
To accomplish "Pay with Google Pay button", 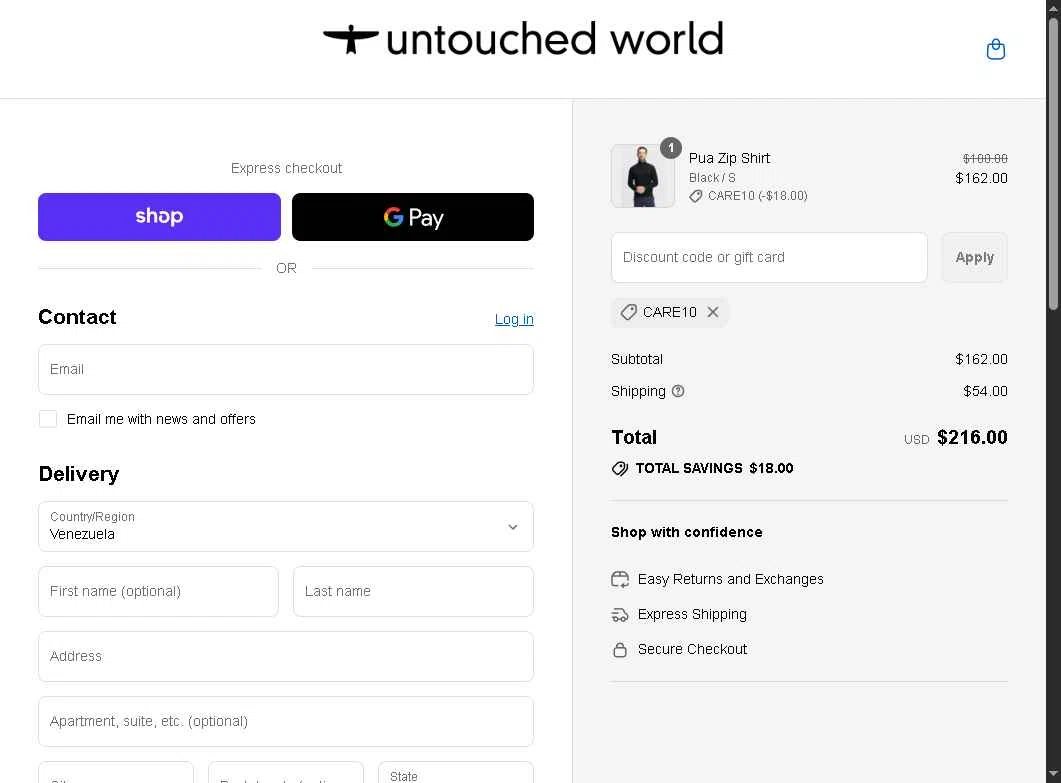I will click(x=413, y=217).
